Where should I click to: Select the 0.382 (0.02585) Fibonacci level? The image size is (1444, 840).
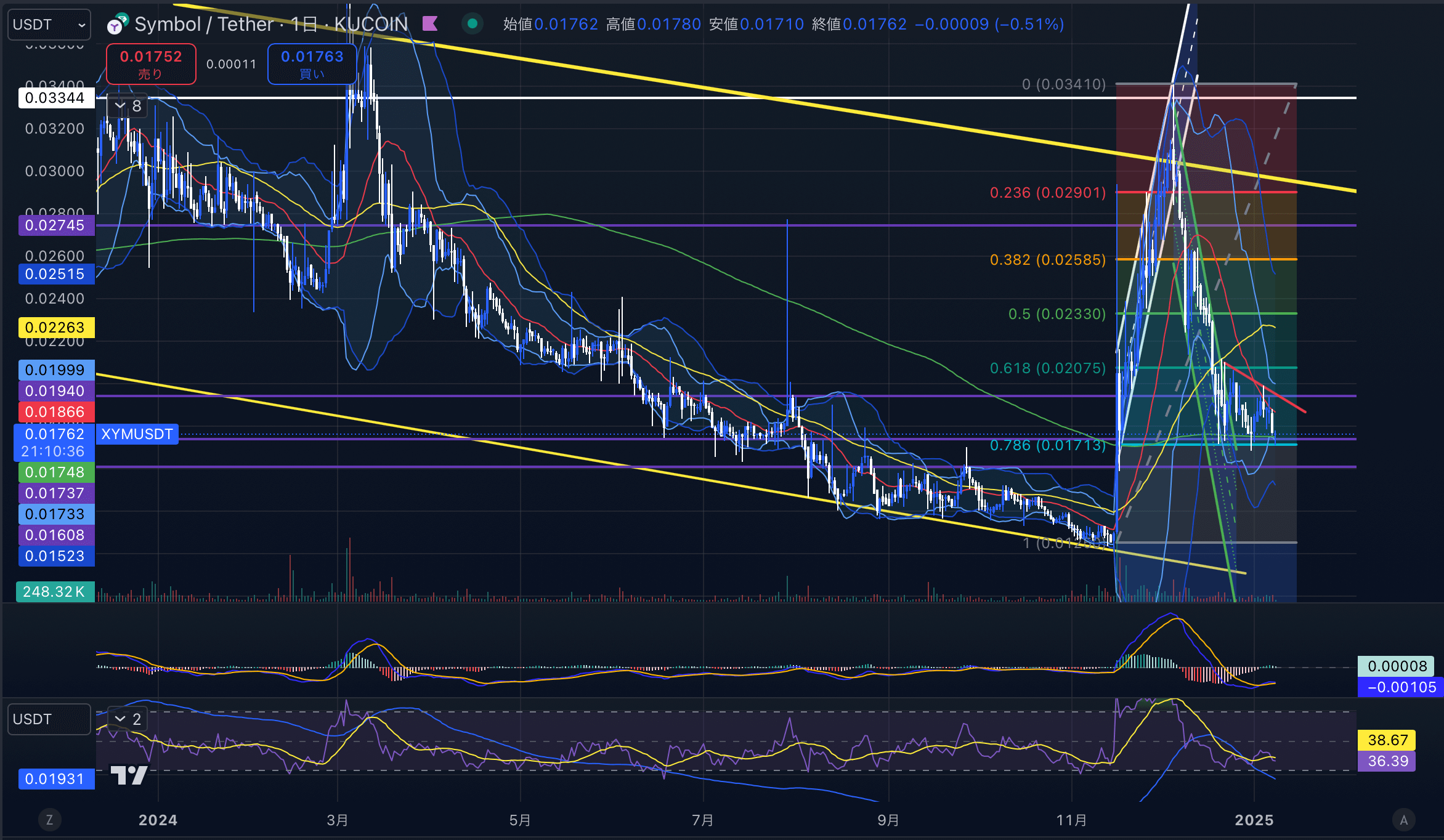[1047, 260]
